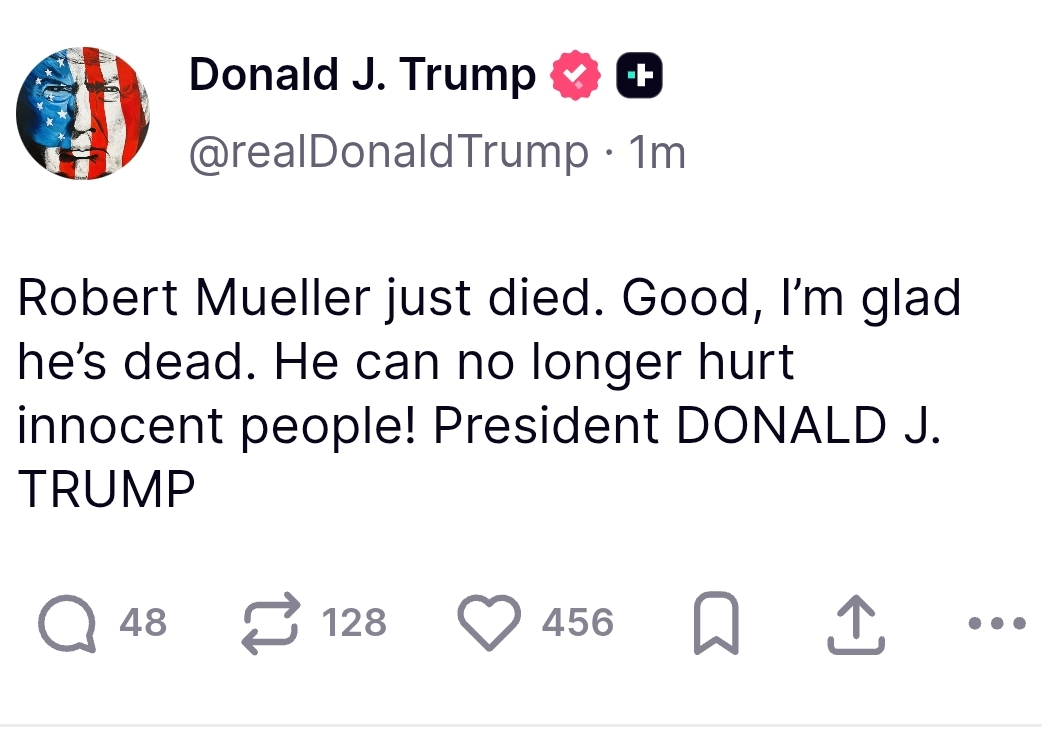
Task: Open the @realDonaldTrump handle link
Action: click(x=388, y=152)
